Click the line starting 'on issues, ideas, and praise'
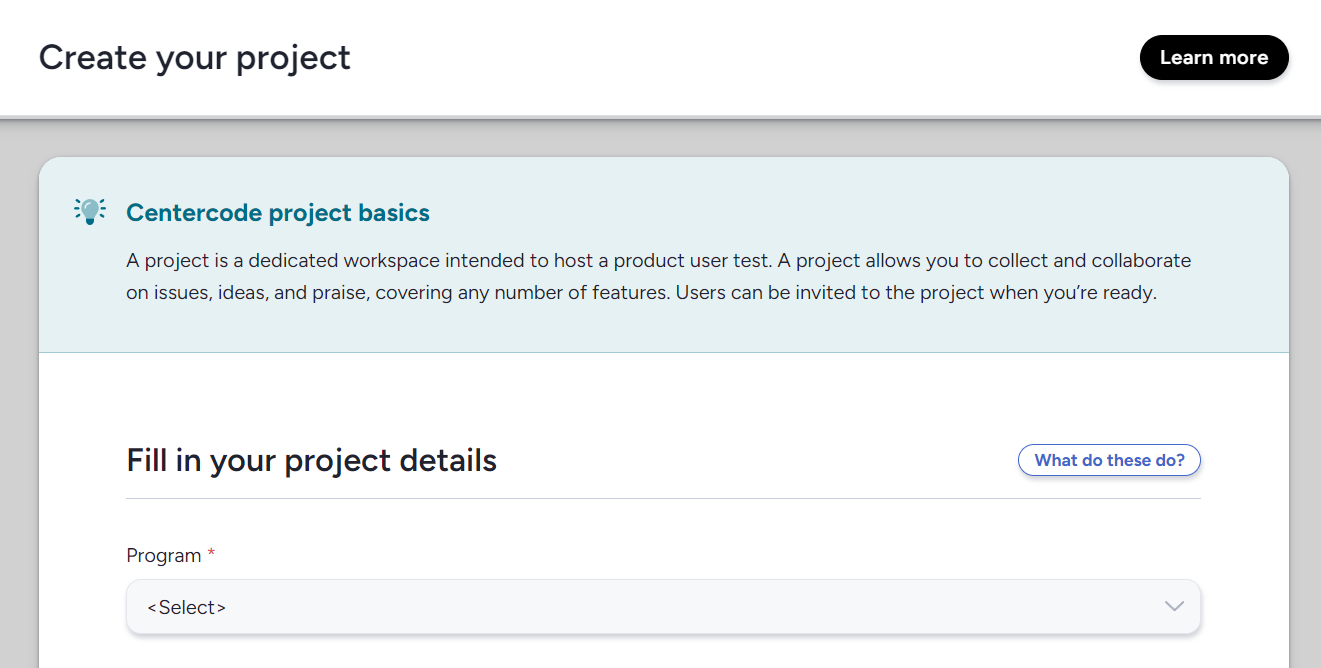Viewport: 1321px width, 668px height. coord(400,294)
